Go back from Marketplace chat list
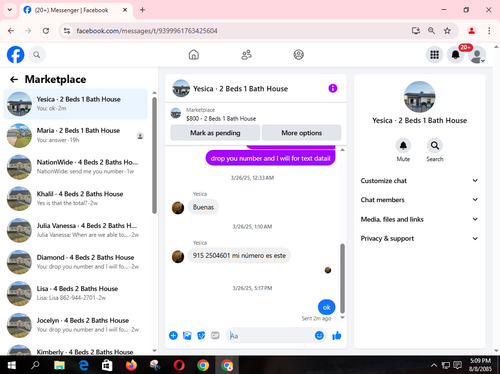This screenshot has width=500, height=374. (14, 79)
